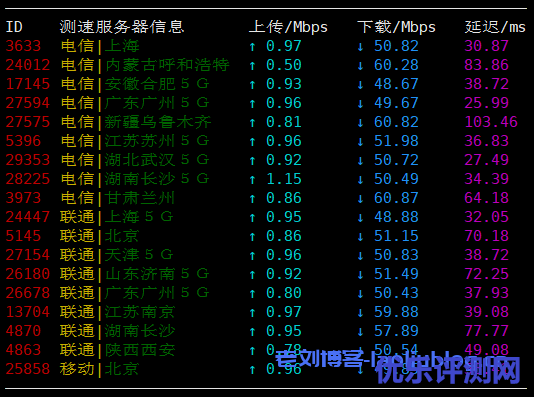The width and height of the screenshot is (534, 397).
Task: Select server ID 17145
Action: [x=28, y=84]
